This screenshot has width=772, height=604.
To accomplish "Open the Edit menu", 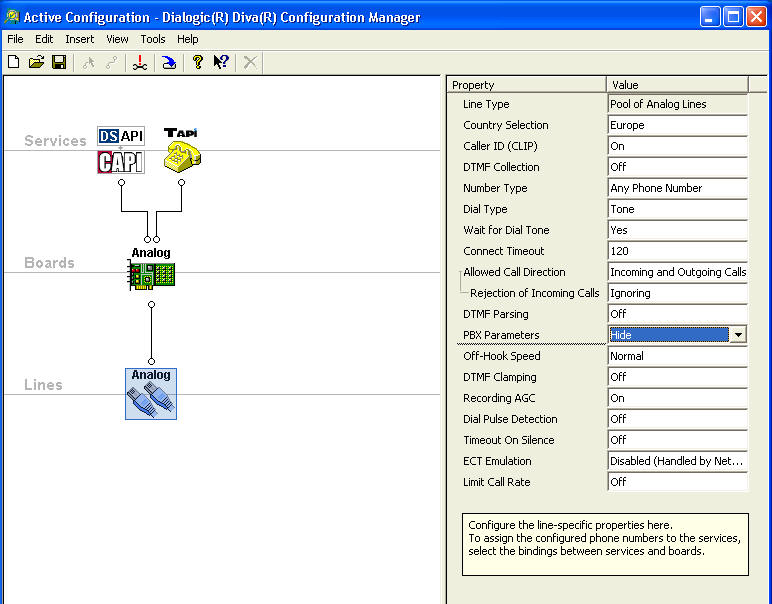I will 44,39.
